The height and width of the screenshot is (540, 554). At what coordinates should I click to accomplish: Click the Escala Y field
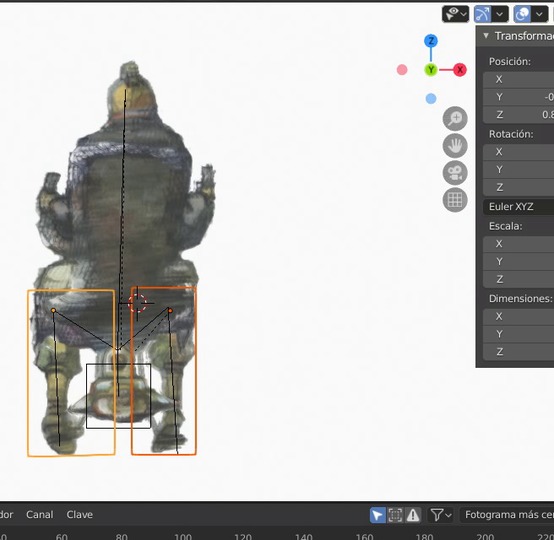point(518,262)
